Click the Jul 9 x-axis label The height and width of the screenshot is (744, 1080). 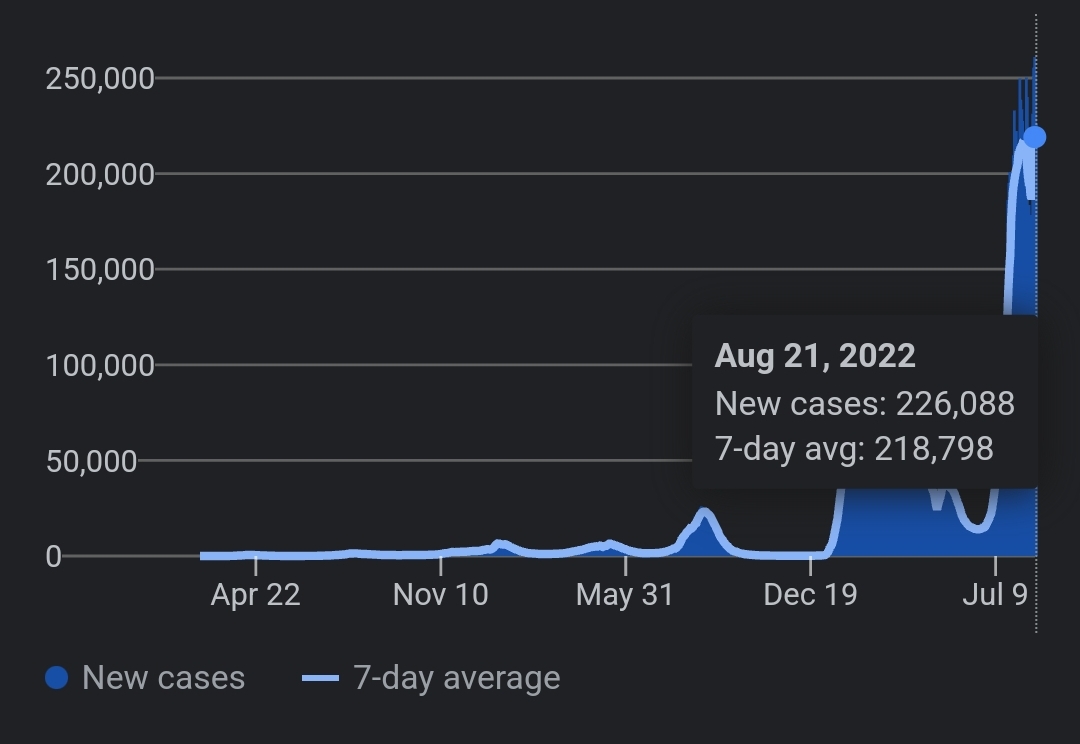click(995, 595)
